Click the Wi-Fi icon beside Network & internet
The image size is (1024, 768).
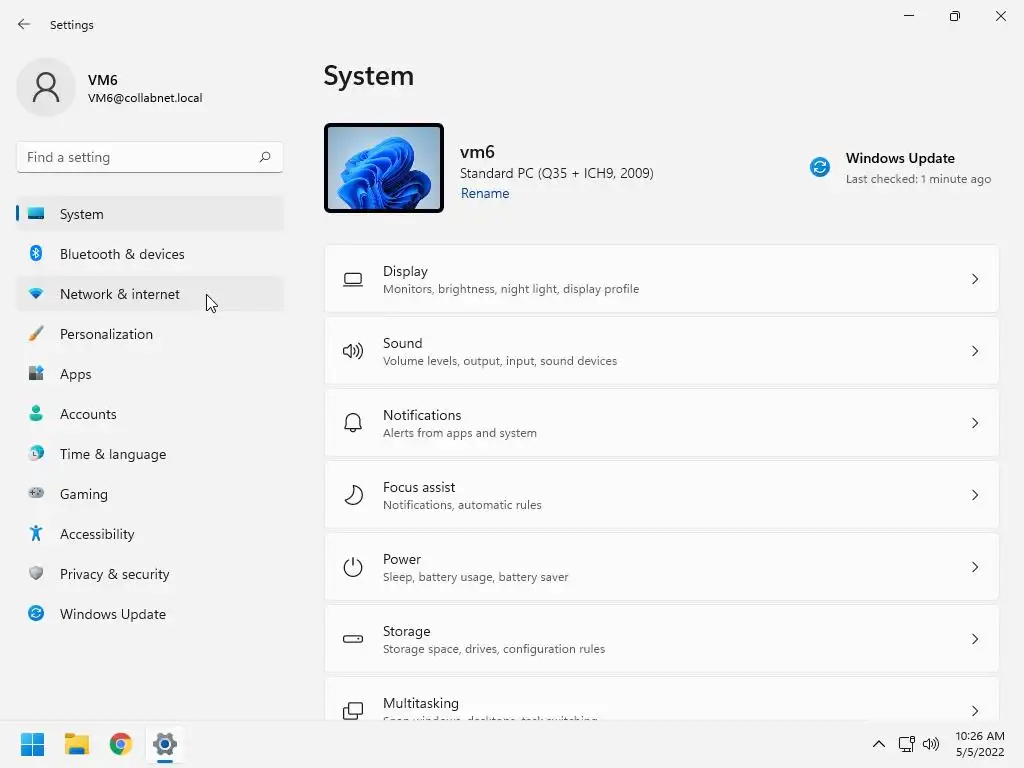(36, 294)
